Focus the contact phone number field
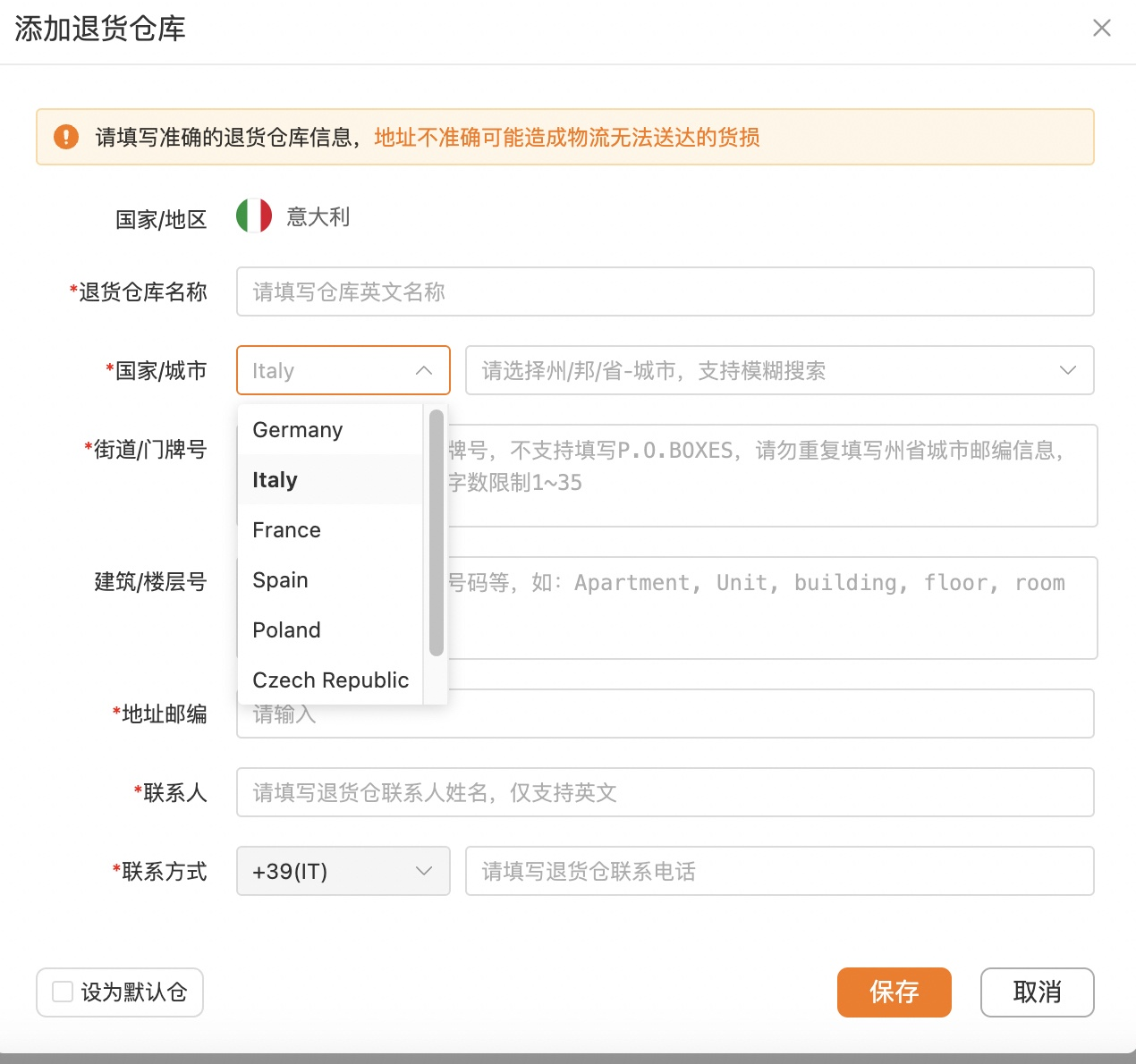This screenshot has height=1064, width=1136. point(779,871)
